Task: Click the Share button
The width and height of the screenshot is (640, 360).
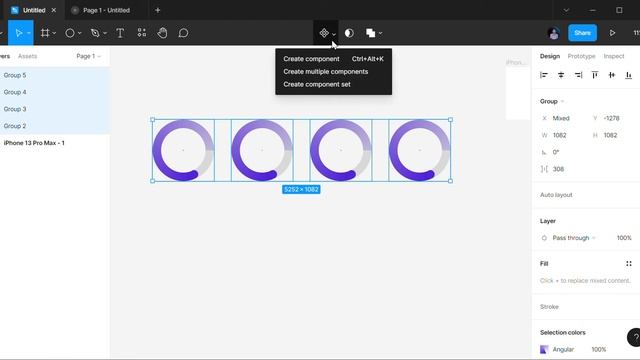Action: click(x=582, y=33)
